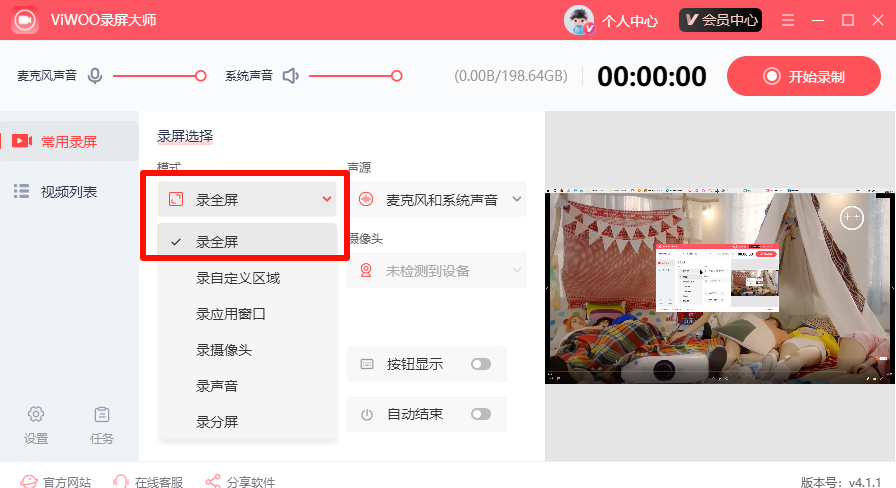Choose 录分屏 from mode list
This screenshot has height=488, width=896.
(x=217, y=422)
